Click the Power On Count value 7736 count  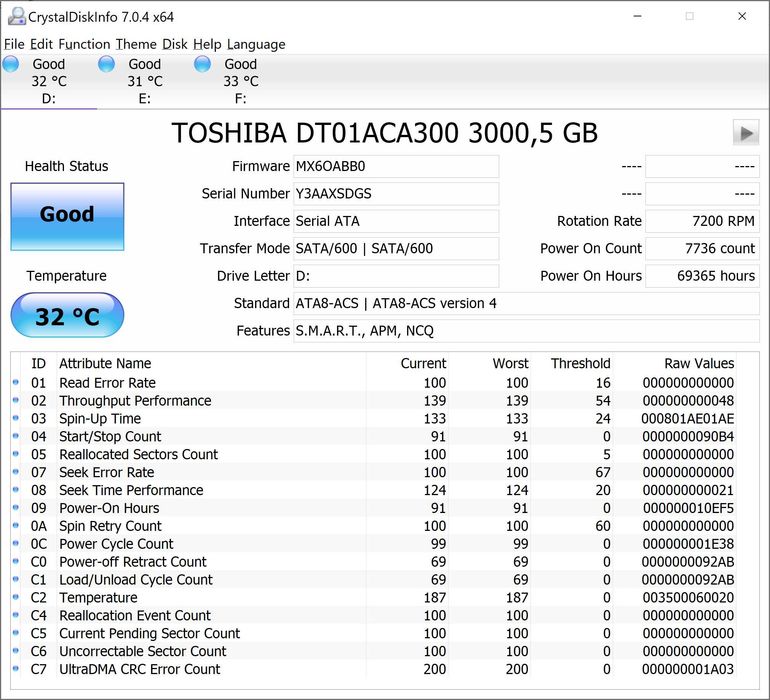click(702, 249)
